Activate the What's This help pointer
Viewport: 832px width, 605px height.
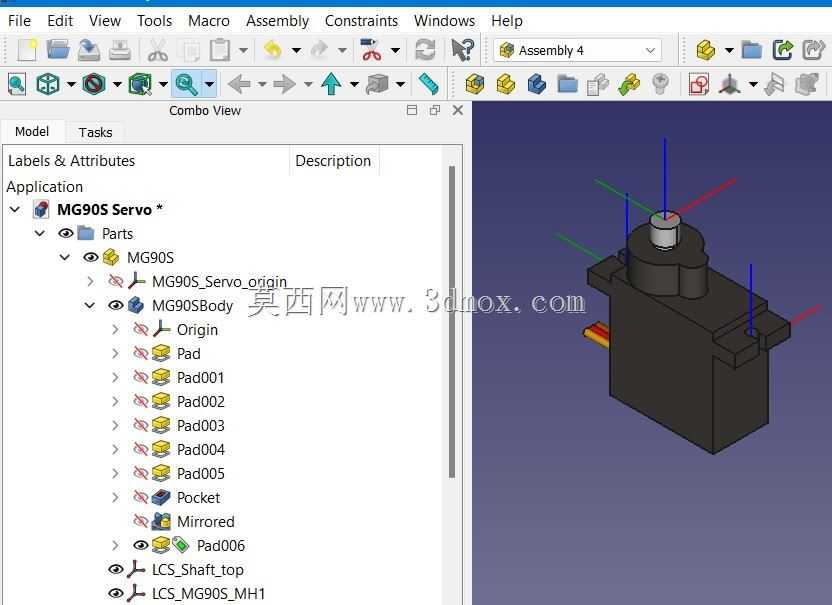point(462,50)
